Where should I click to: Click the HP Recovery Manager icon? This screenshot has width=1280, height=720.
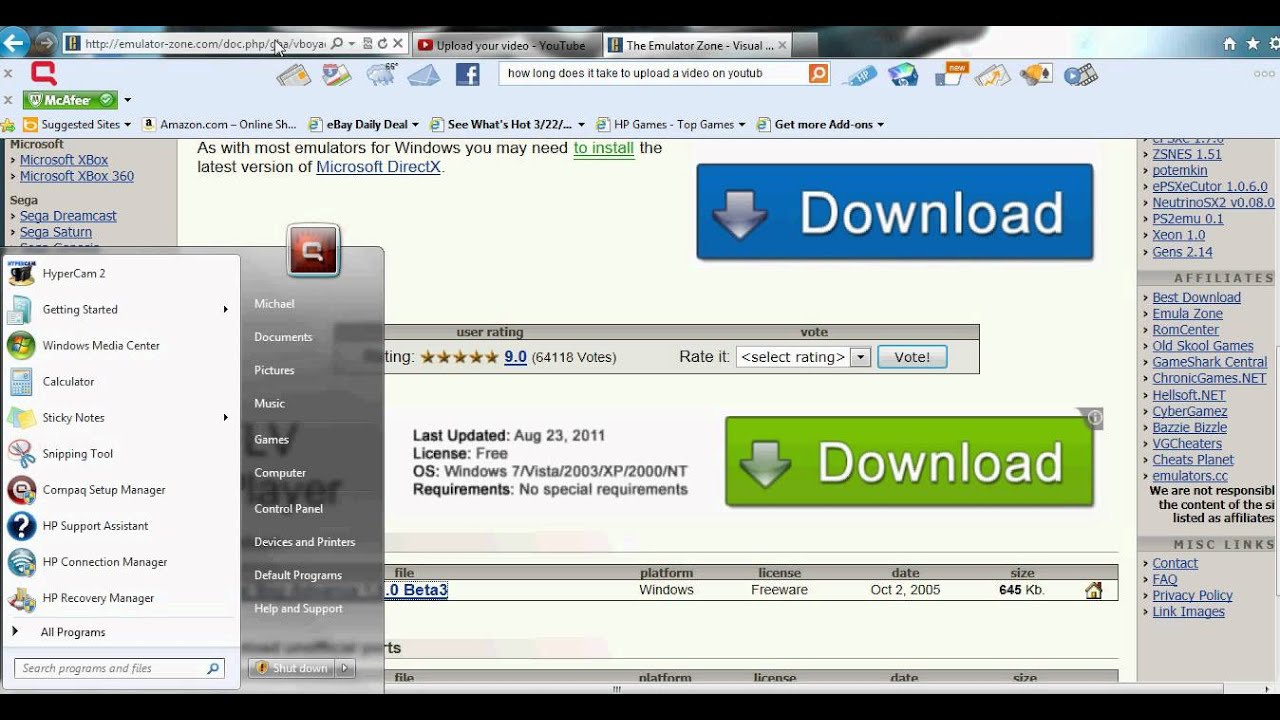point(21,598)
